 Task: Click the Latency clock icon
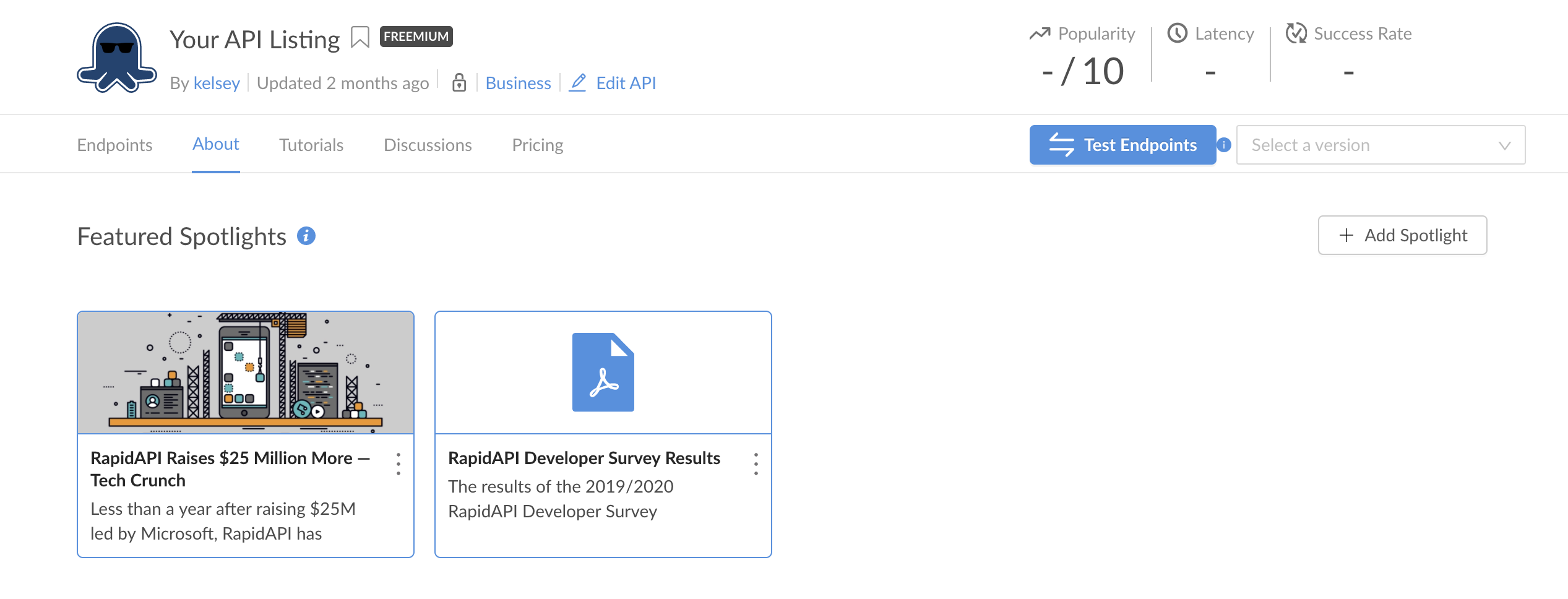coord(1177,33)
